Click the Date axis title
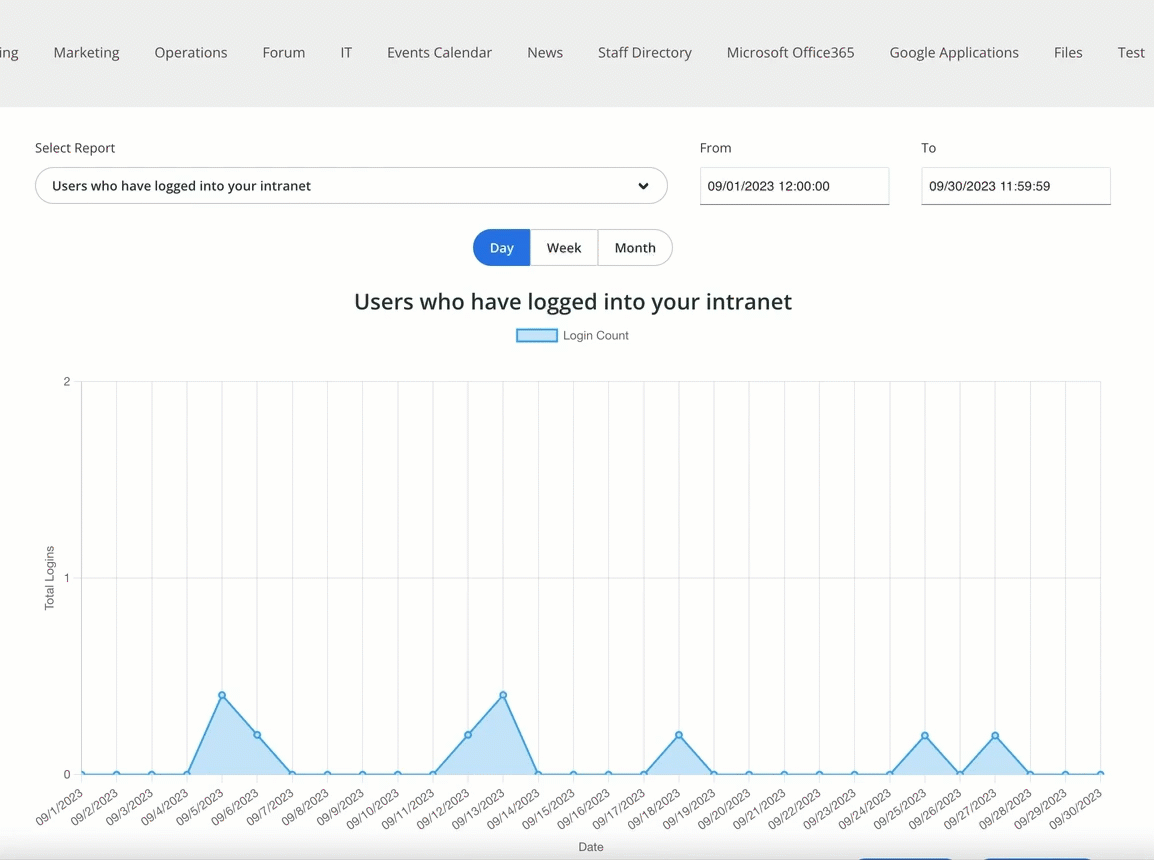Screen dimensions: 1154x860 (x=591, y=847)
